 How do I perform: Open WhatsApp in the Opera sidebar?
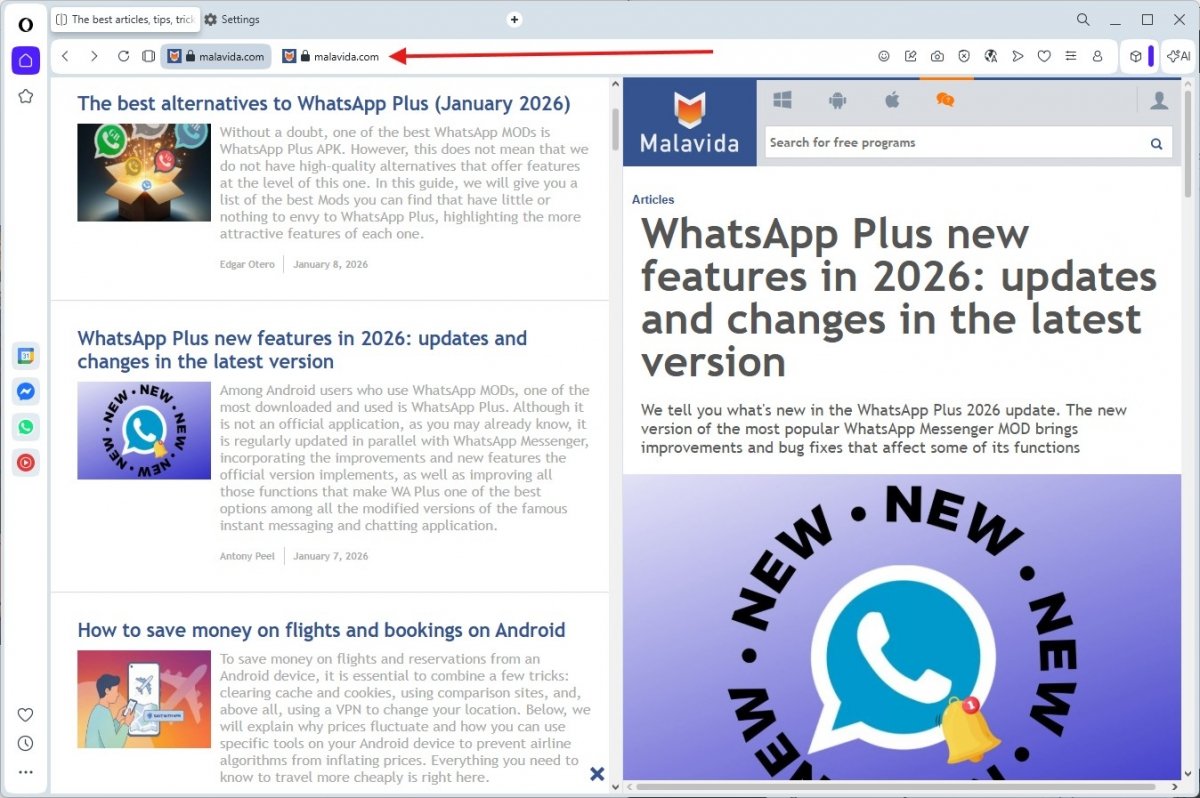(26, 427)
